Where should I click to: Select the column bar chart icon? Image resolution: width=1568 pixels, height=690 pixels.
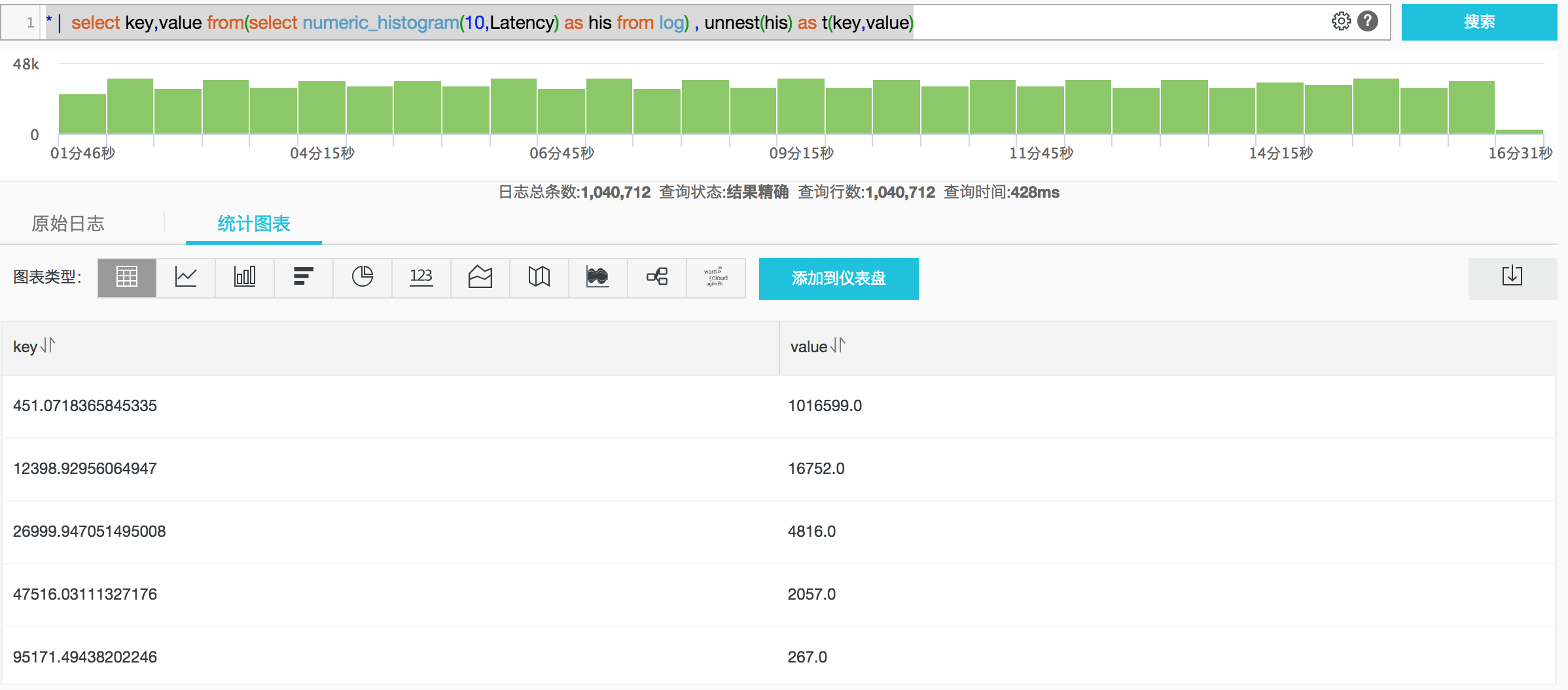point(245,278)
